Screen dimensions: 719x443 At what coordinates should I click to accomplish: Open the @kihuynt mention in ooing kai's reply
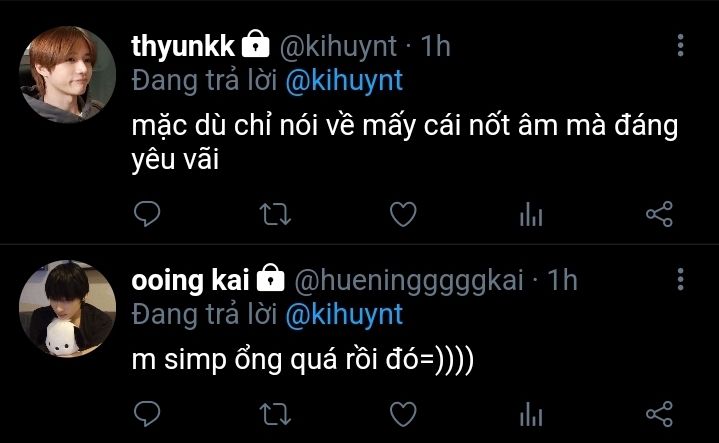point(343,314)
